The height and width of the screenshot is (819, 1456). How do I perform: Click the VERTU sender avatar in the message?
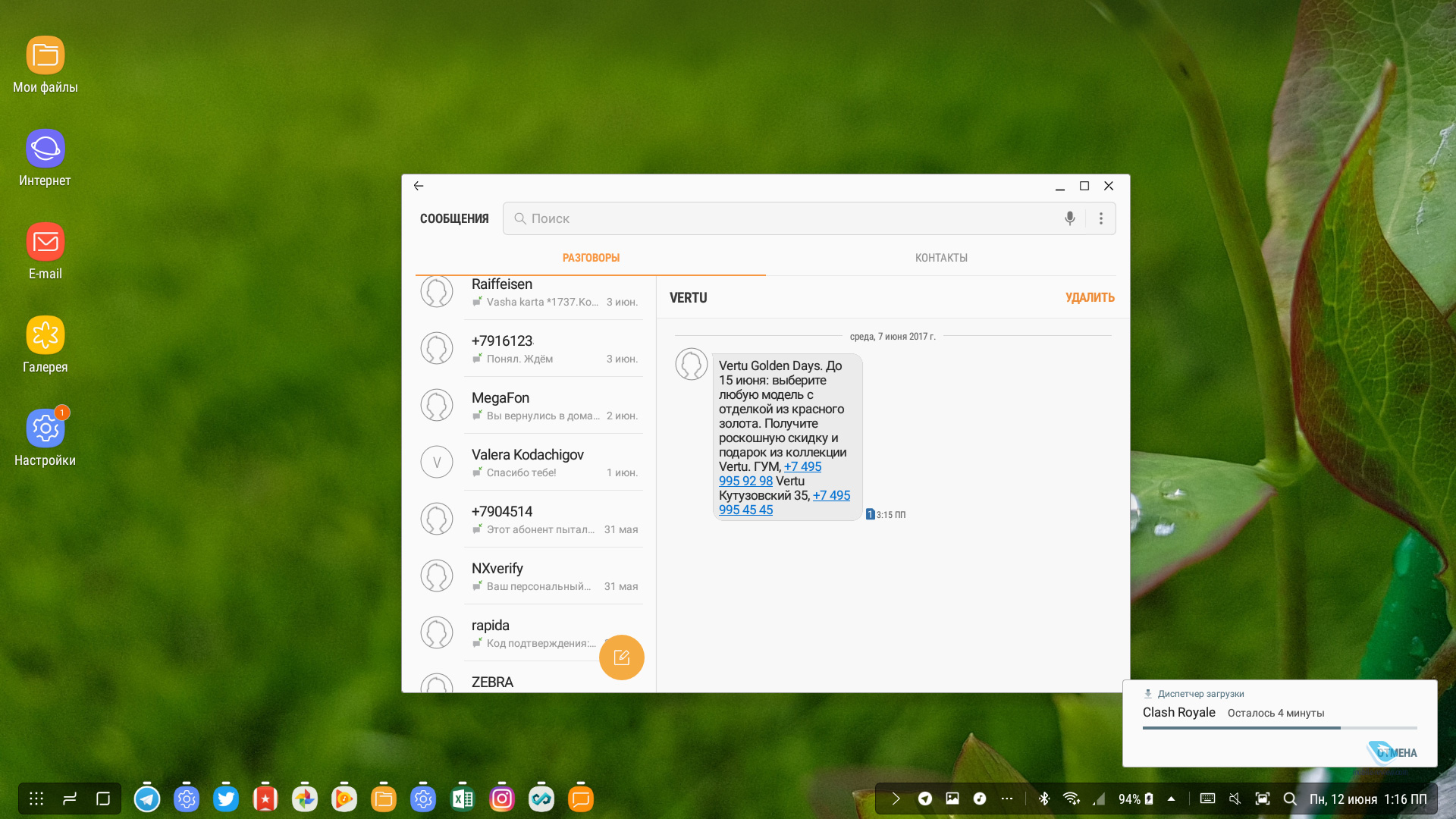[692, 364]
